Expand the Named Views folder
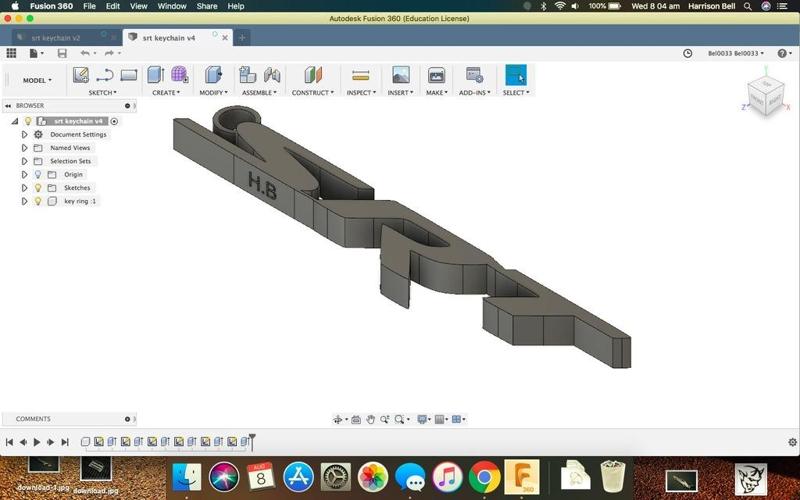This screenshot has height=500, width=800. [x=24, y=148]
